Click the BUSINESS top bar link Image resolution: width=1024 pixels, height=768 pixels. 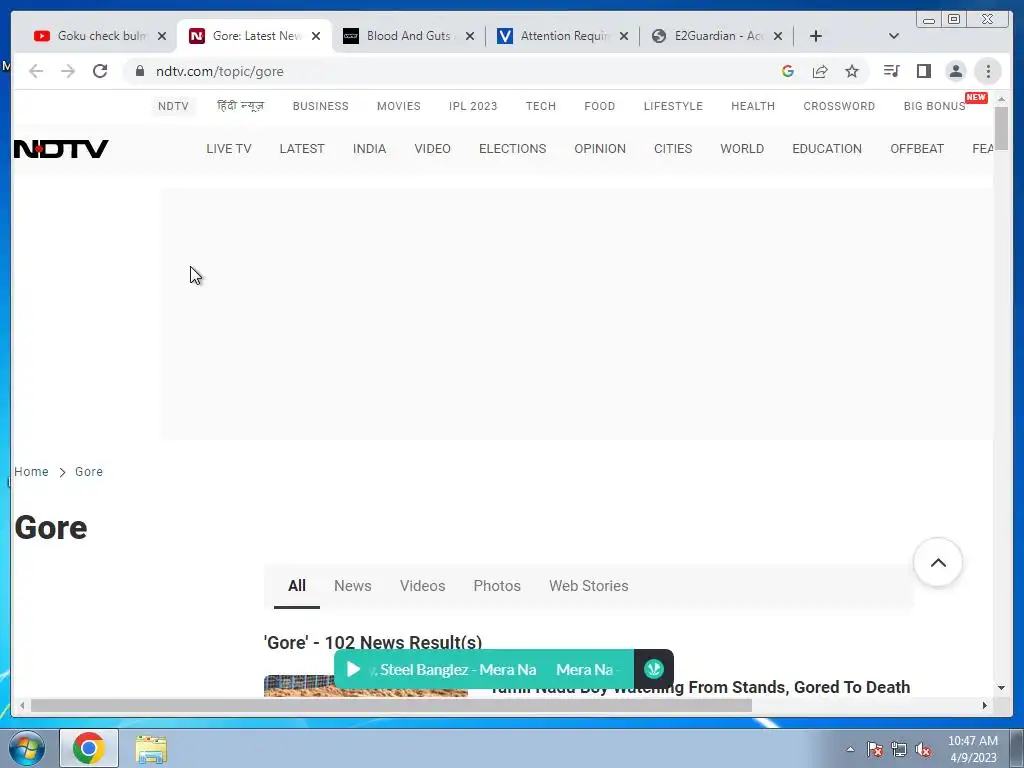[x=321, y=106]
